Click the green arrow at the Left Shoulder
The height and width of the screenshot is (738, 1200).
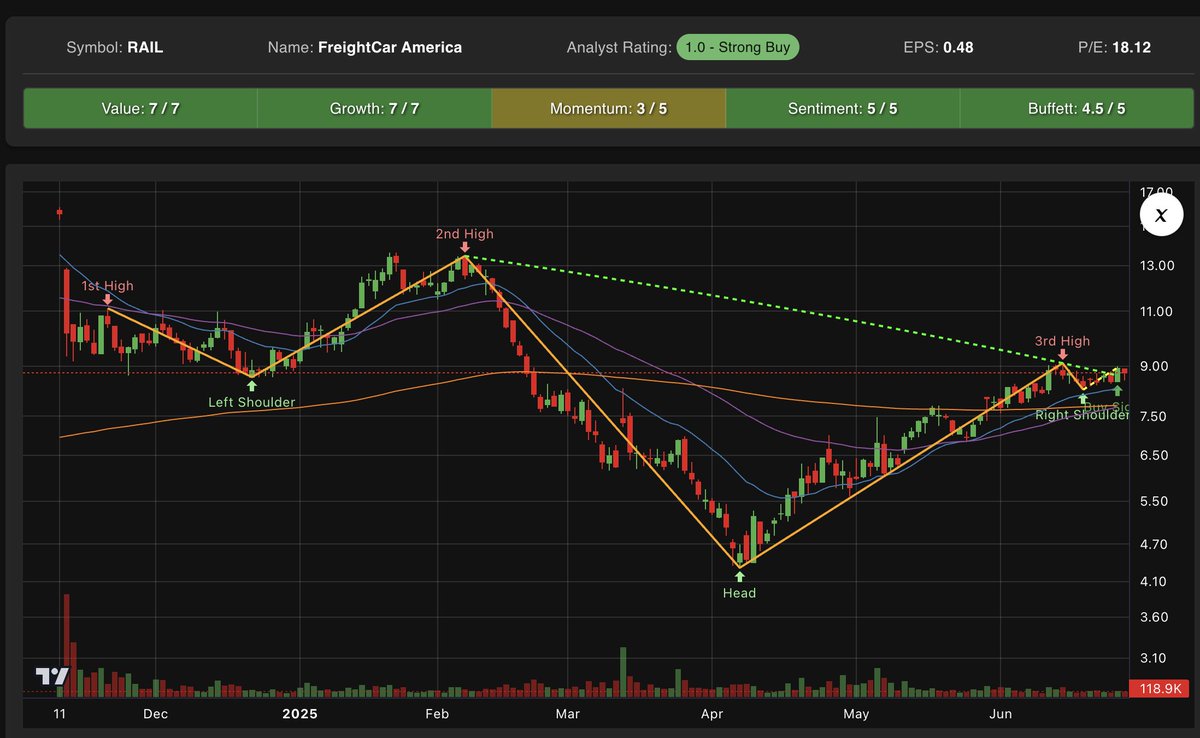click(251, 384)
